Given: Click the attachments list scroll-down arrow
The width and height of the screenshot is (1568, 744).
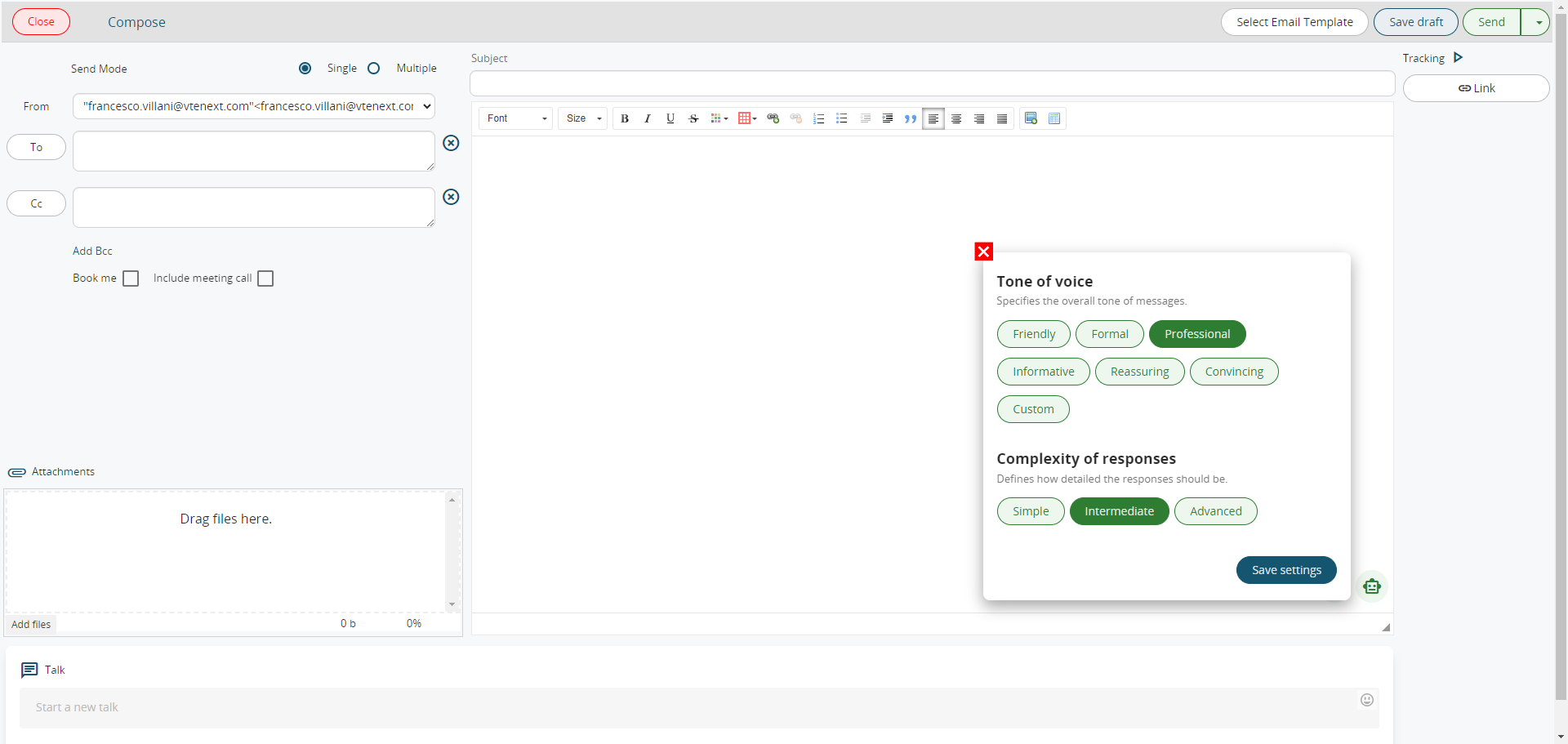Looking at the screenshot, I should (x=452, y=605).
